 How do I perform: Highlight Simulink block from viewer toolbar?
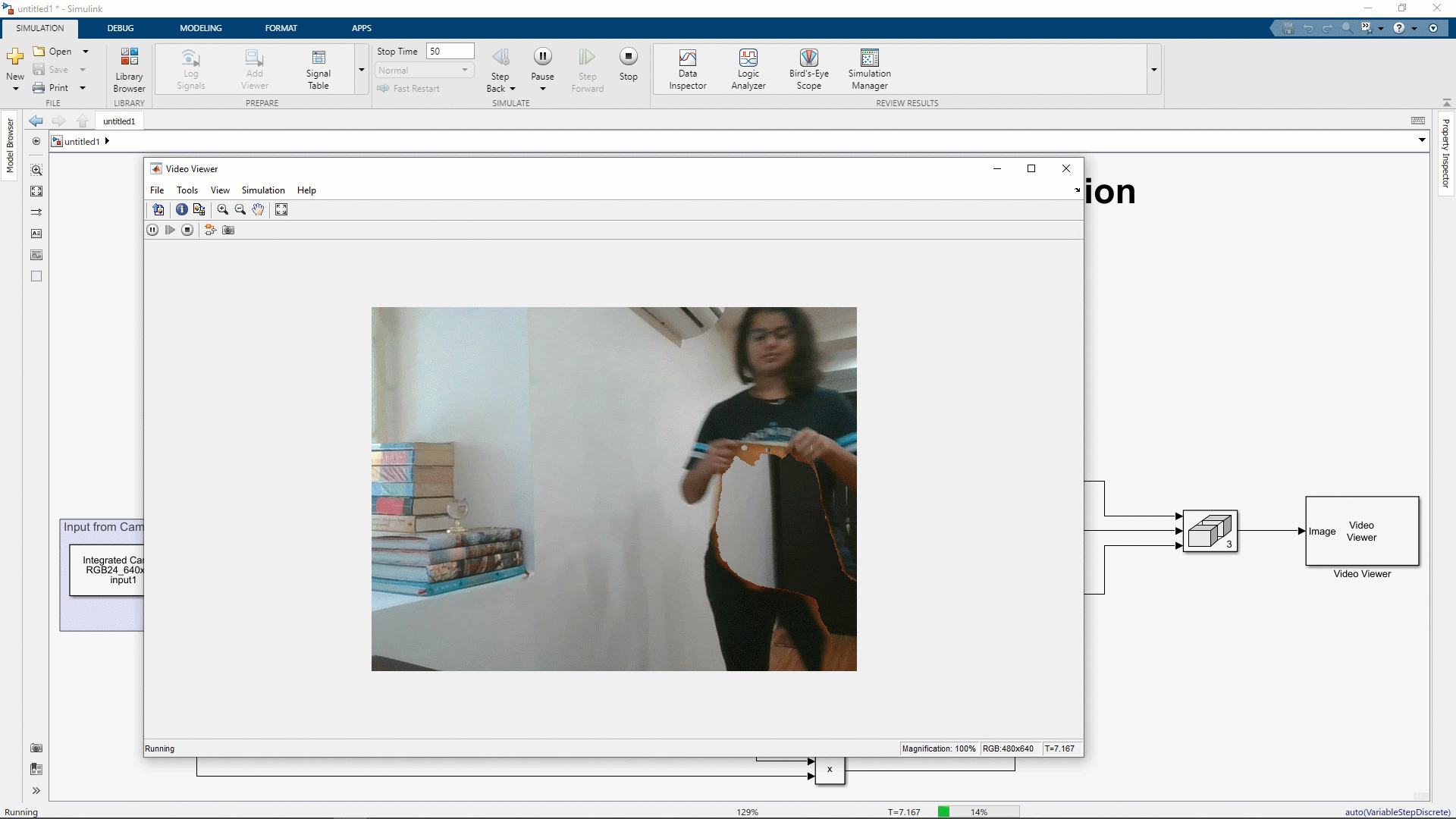pyautogui.click(x=210, y=230)
